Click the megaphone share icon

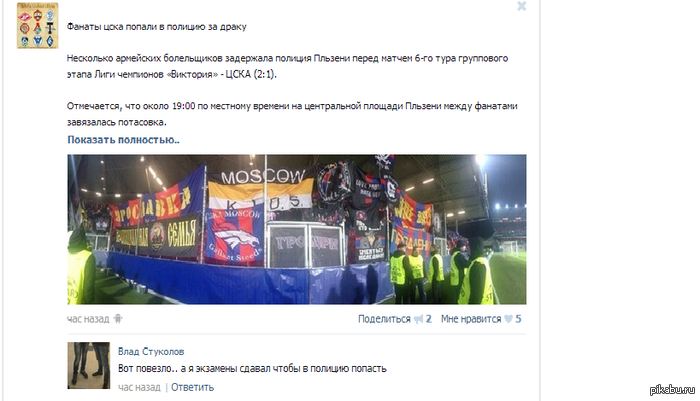(x=418, y=319)
